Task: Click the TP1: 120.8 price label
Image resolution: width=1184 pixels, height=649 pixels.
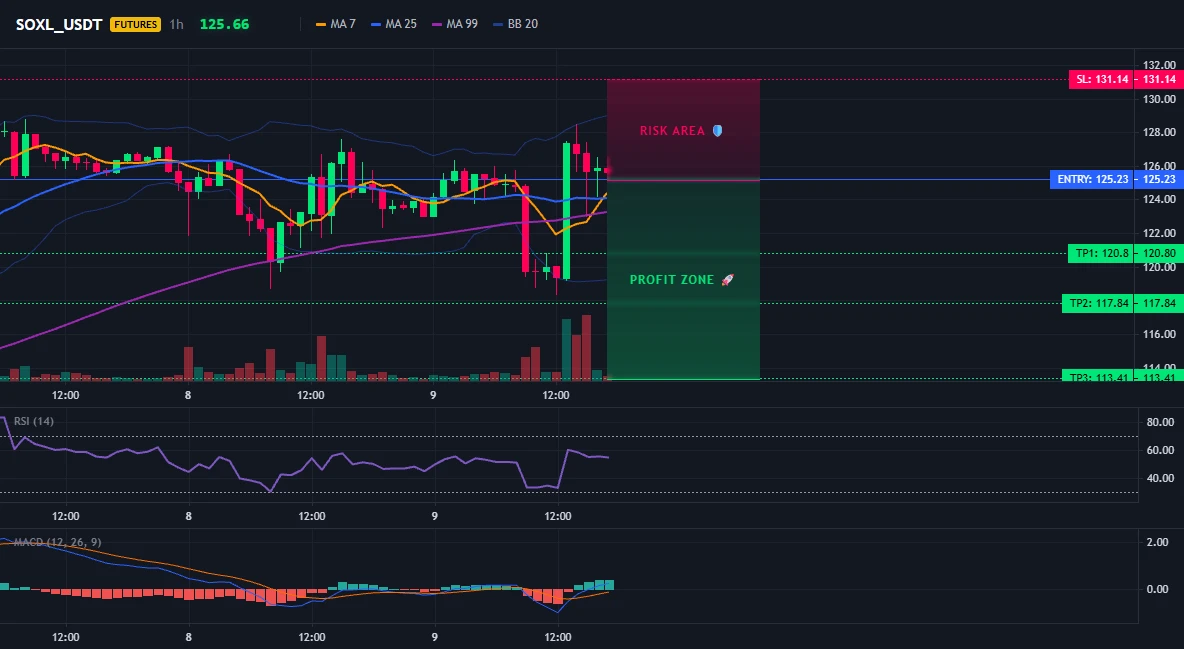Action: click(x=1102, y=254)
